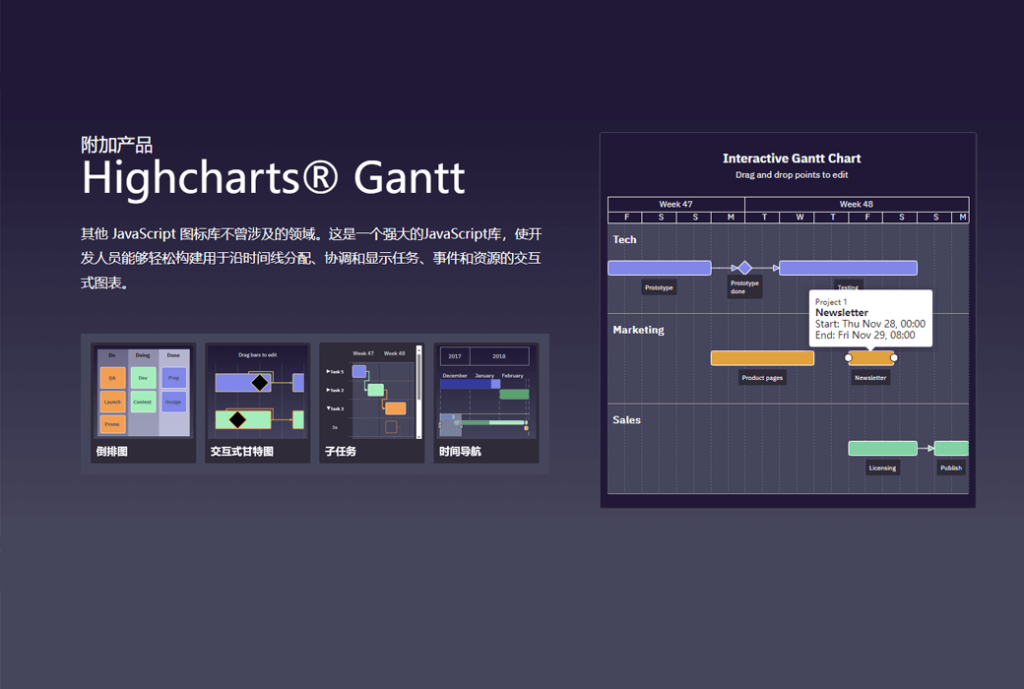
Task: Click the Prototype done data label
Action: click(x=744, y=287)
